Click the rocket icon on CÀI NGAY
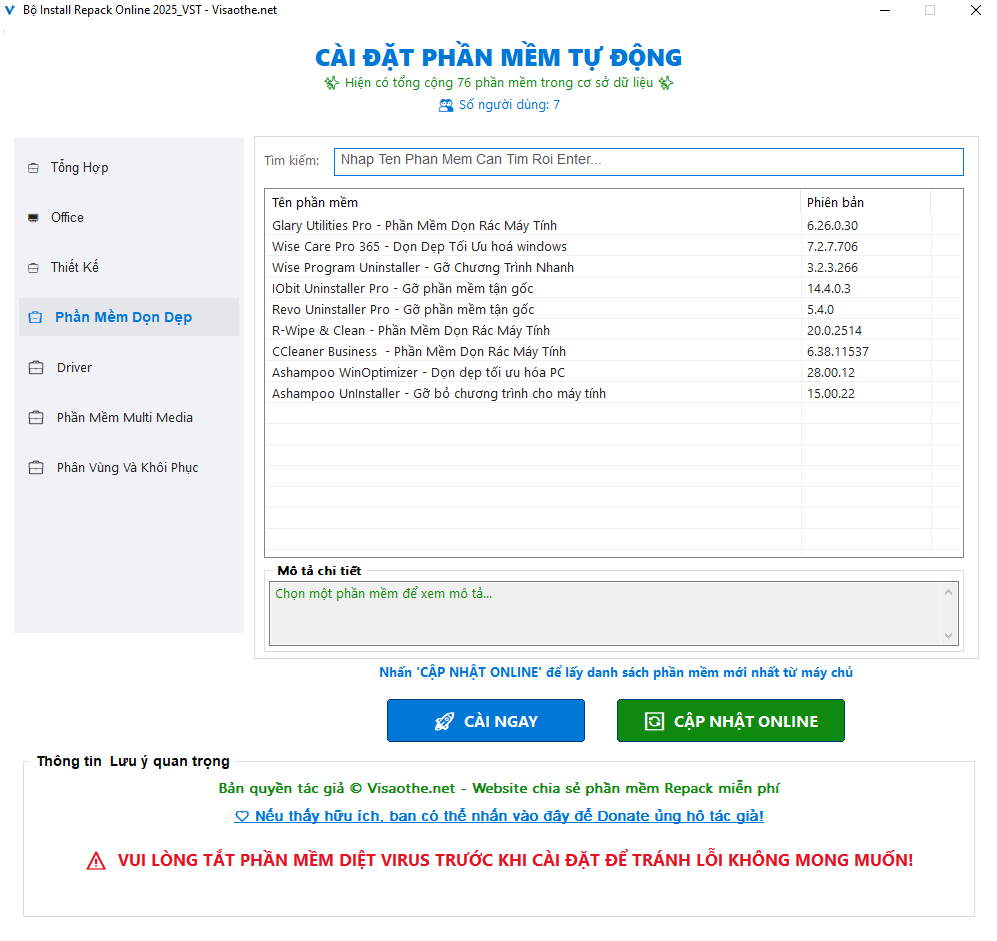This screenshot has height=941, width=997. pyautogui.click(x=444, y=721)
